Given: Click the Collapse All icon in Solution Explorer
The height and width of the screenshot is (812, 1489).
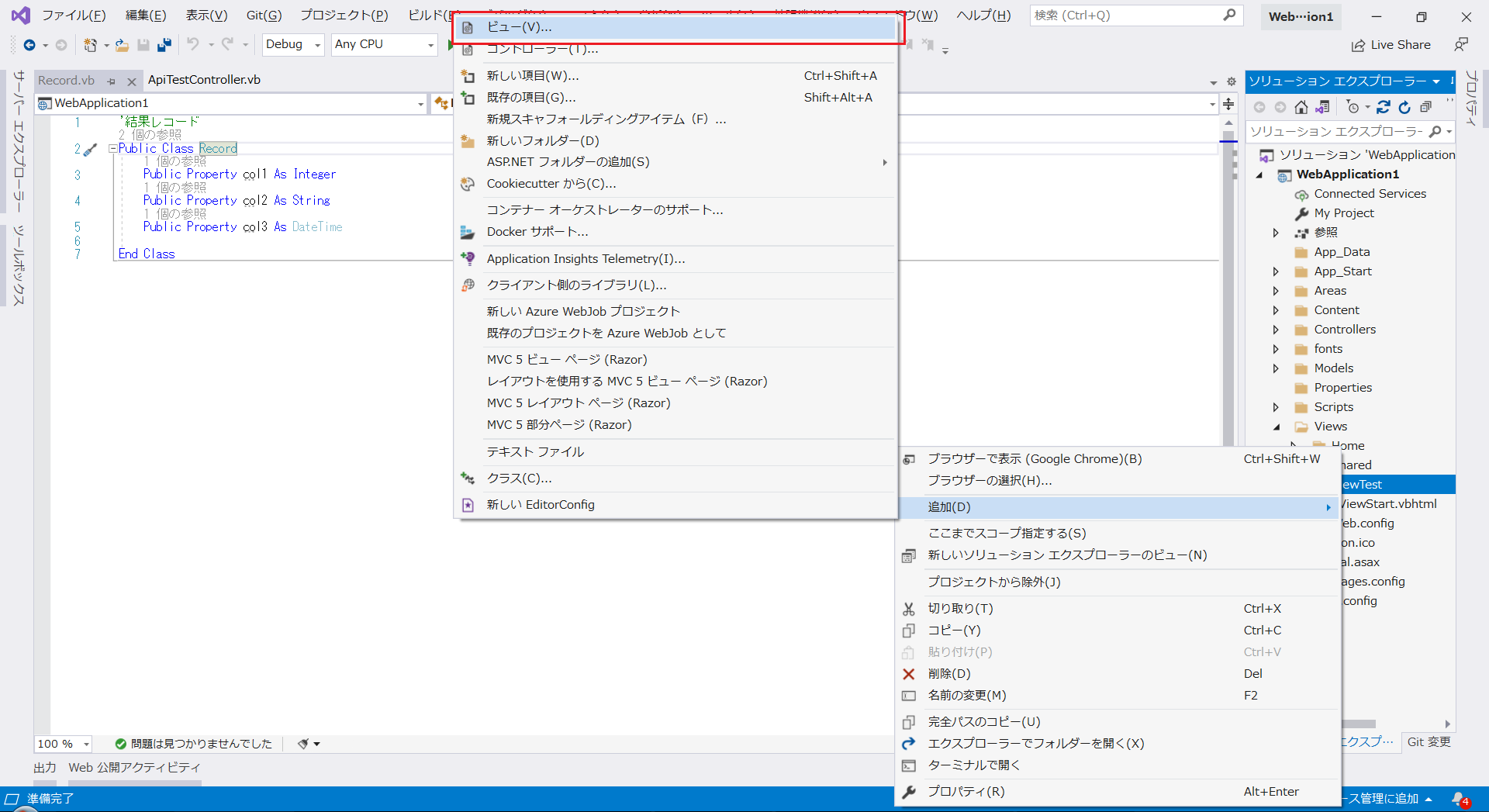Looking at the screenshot, I should pos(1426,108).
